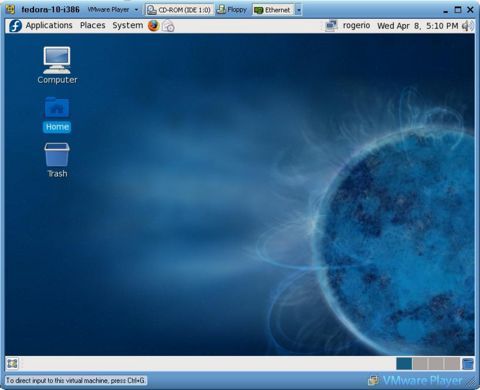Screen dimensions: 480x390
Task: Maximize the VMware Player window
Action: [x=458, y=10]
